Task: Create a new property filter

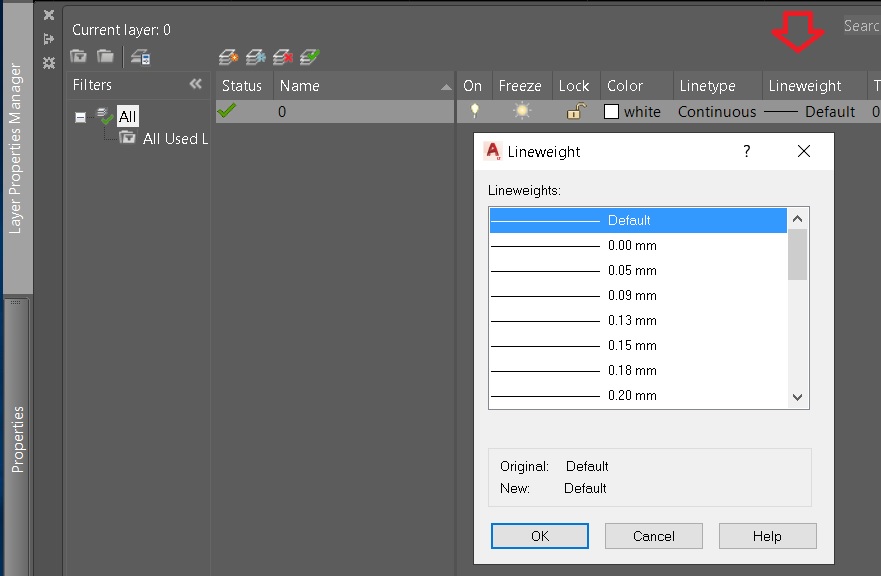Action: point(78,57)
